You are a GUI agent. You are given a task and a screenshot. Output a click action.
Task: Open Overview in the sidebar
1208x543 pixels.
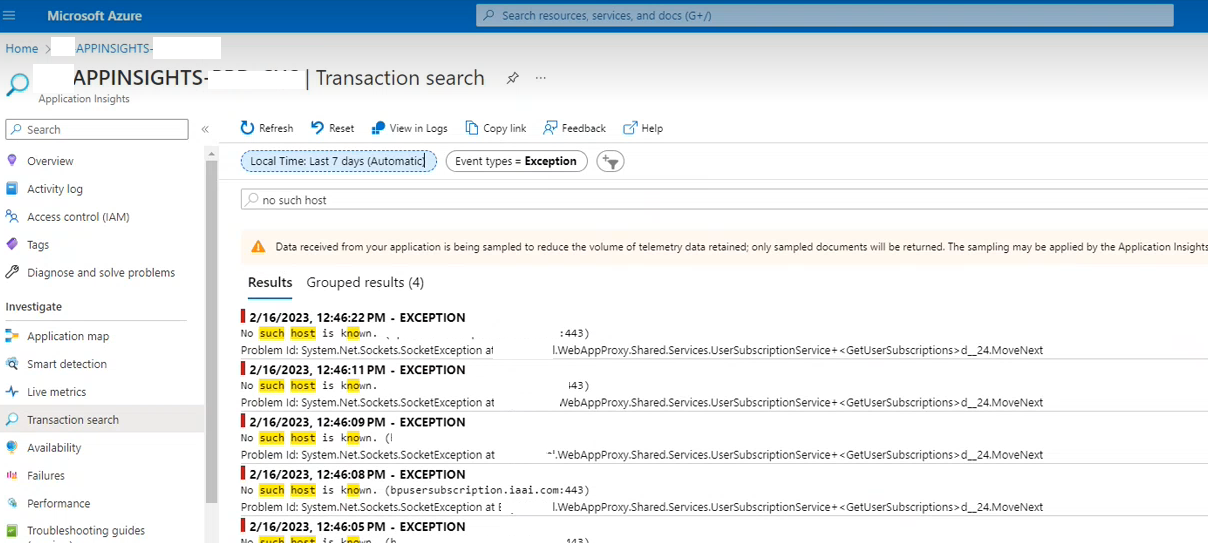pyautogui.click(x=50, y=161)
